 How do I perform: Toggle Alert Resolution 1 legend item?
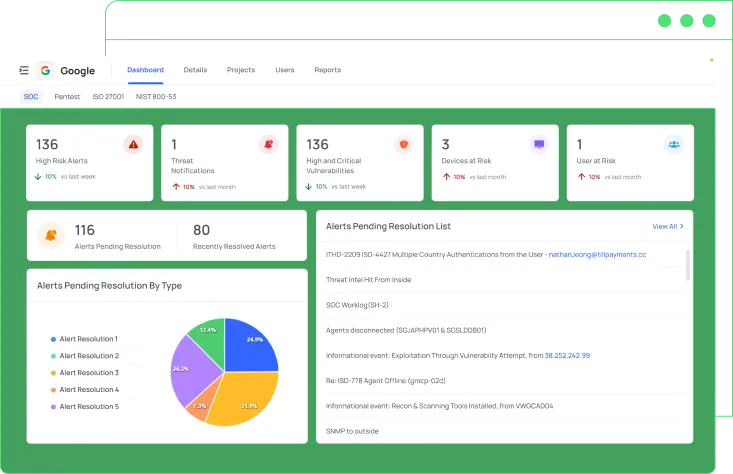point(88,339)
